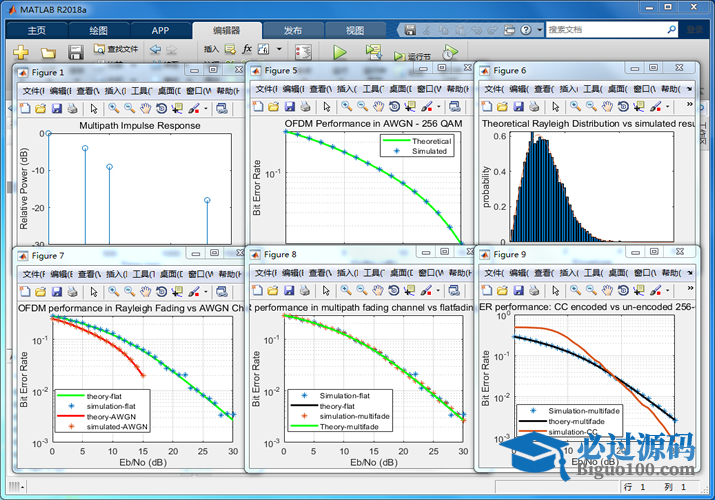Click the insert section dropdown arrow in editor toolbar
The width and height of the screenshot is (715, 500).
(280, 49)
